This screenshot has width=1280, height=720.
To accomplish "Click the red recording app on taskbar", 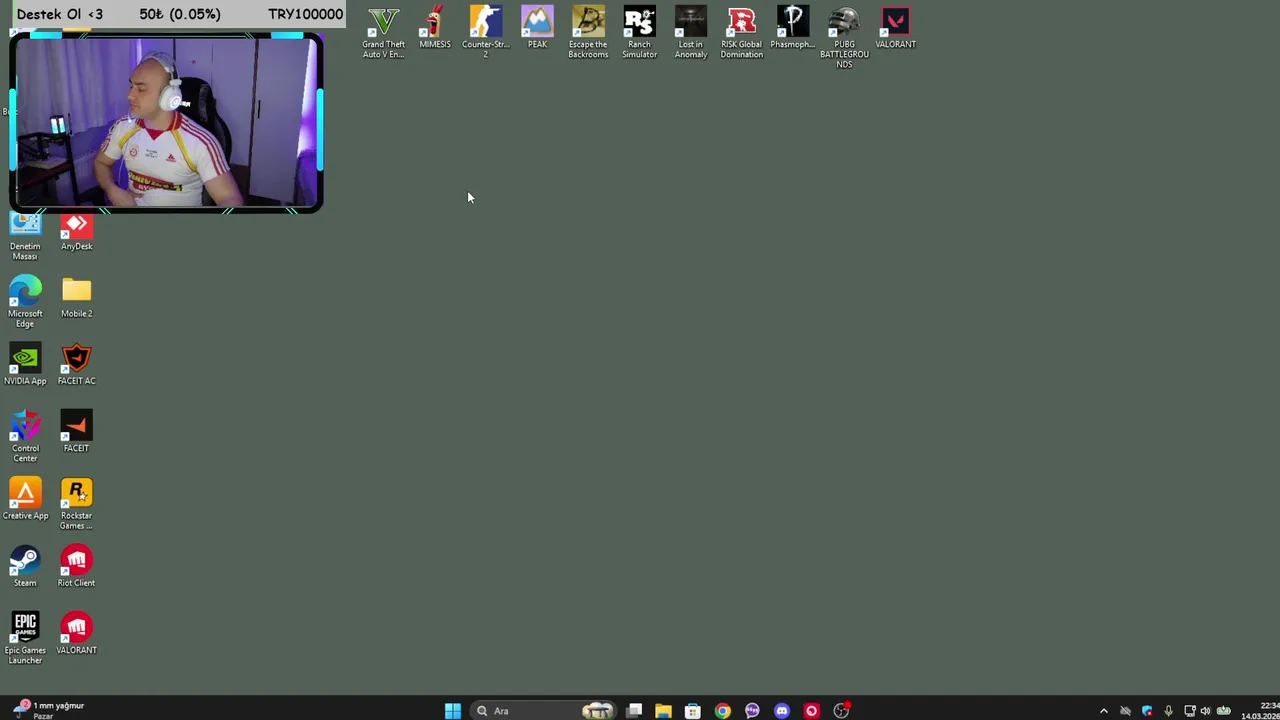I will pos(811,711).
